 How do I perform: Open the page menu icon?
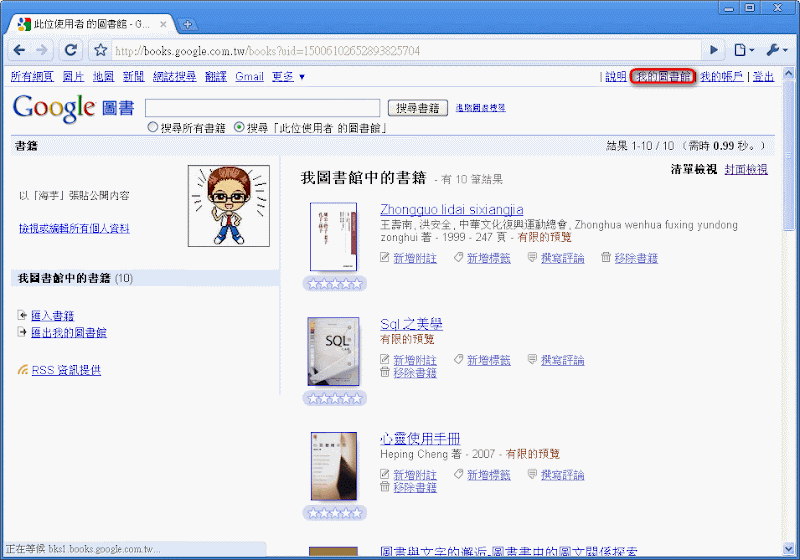click(743, 50)
